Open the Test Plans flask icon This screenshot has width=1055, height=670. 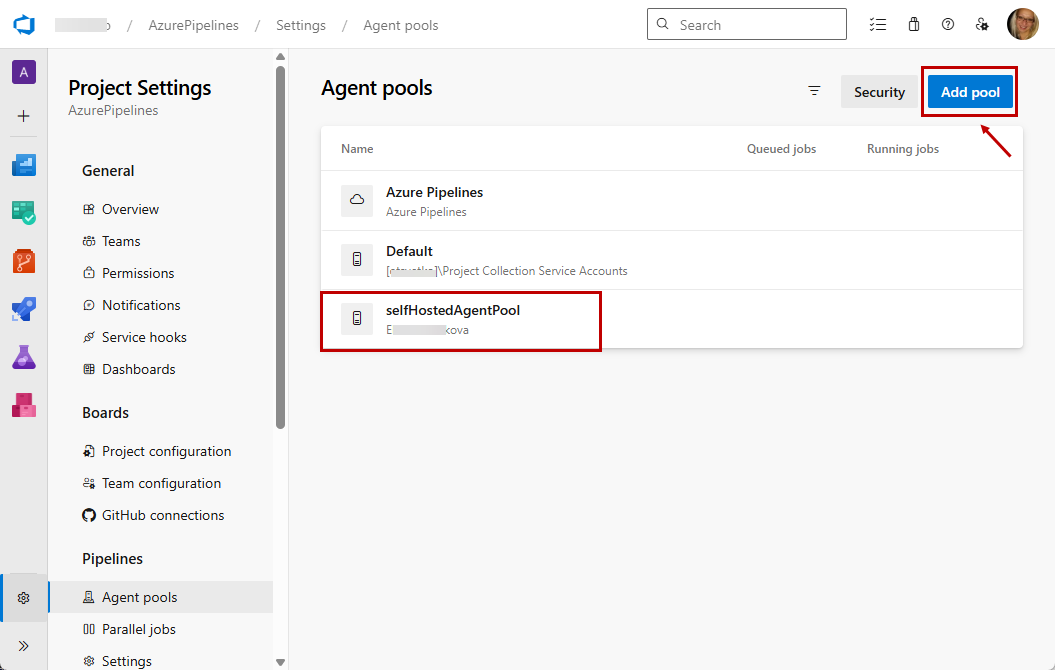[24, 357]
